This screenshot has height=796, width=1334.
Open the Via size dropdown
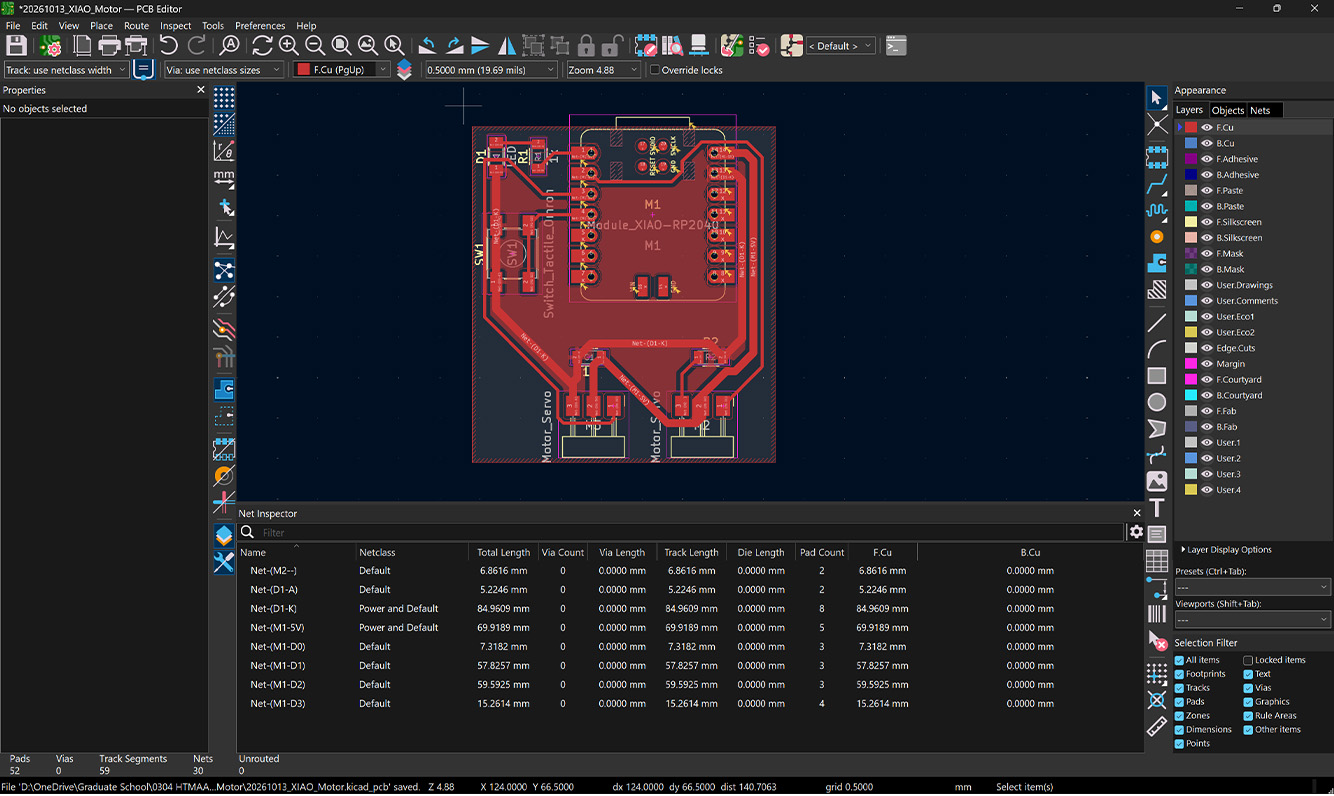click(222, 70)
